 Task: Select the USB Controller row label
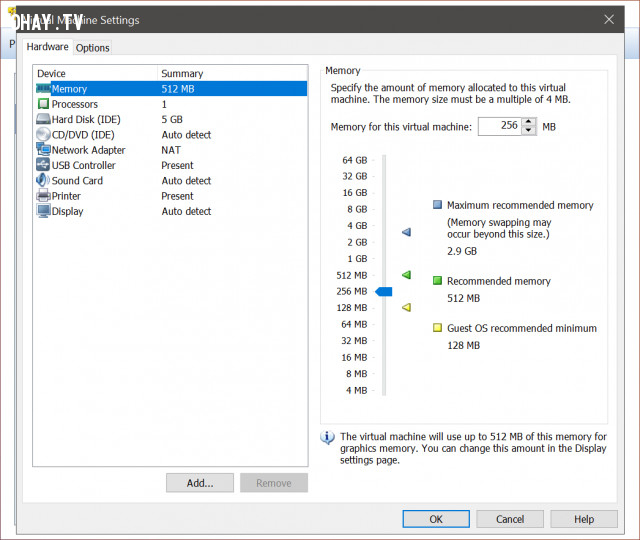84,165
